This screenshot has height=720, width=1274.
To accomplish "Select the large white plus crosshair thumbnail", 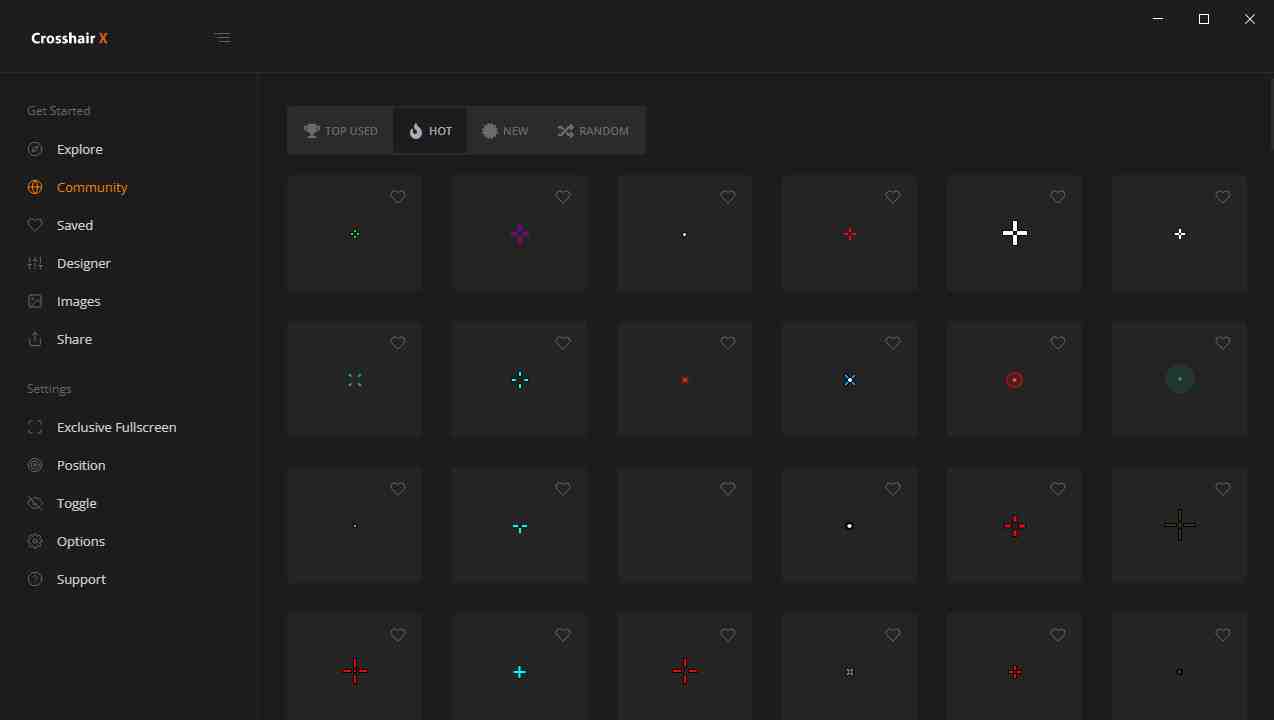I will click(x=1014, y=234).
